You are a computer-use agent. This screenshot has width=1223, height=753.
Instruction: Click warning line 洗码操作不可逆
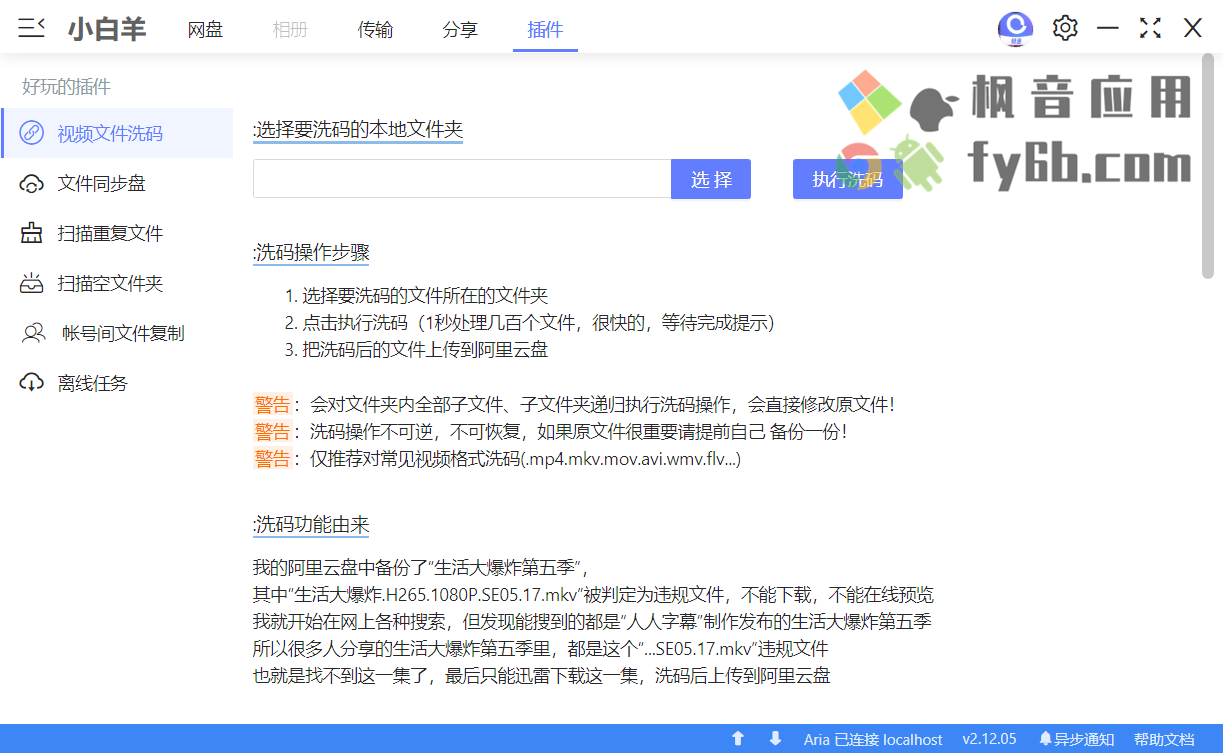click(551, 432)
